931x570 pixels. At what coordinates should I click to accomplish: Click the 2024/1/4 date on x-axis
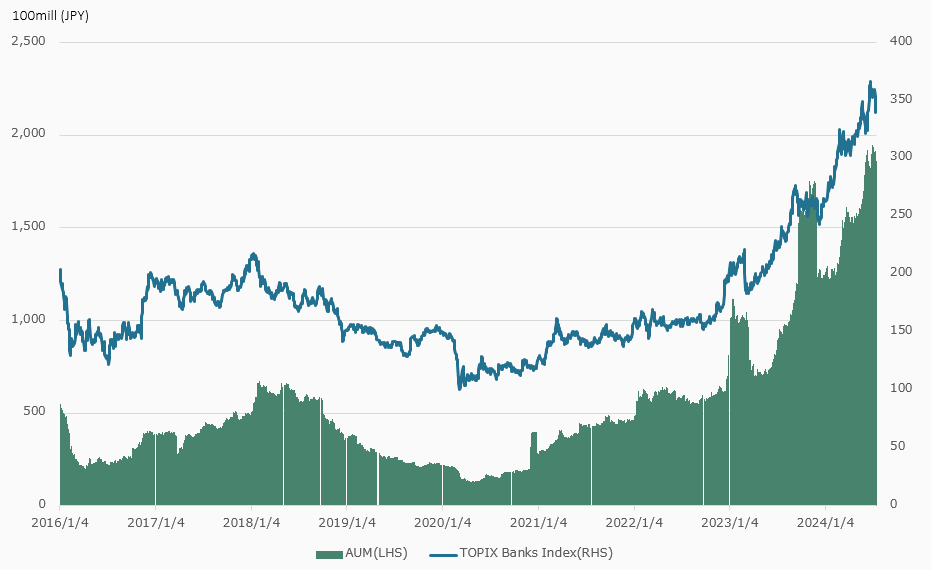coord(826,523)
